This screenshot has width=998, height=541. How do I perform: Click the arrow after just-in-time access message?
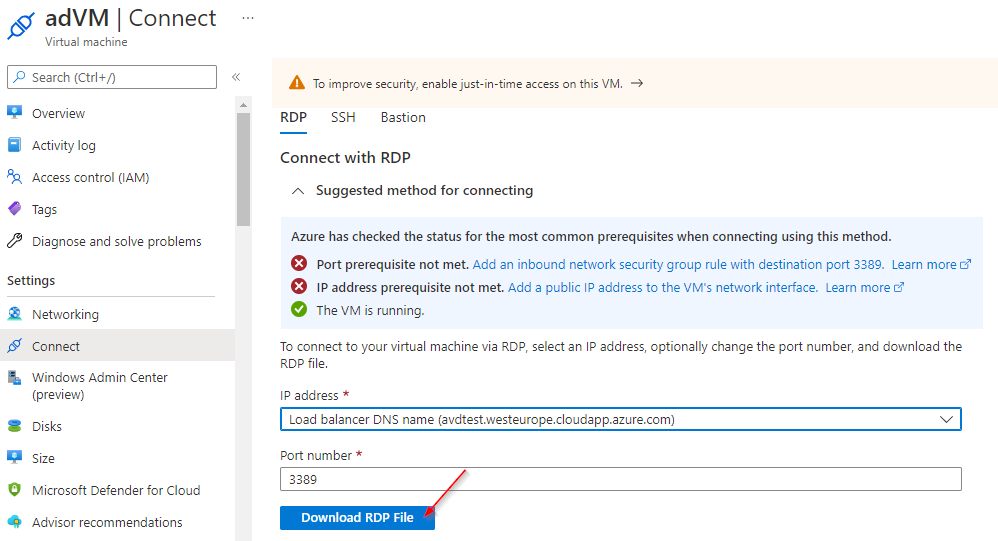637,83
